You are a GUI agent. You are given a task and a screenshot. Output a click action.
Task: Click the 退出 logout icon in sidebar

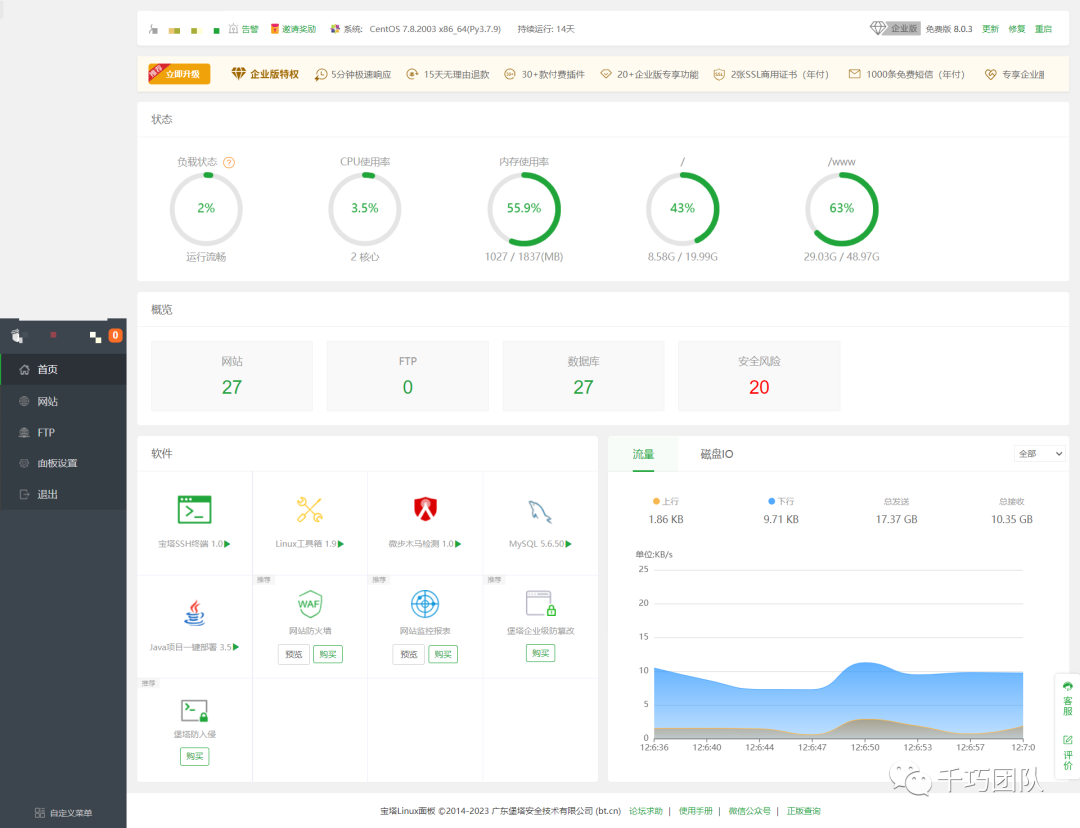(x=24, y=495)
